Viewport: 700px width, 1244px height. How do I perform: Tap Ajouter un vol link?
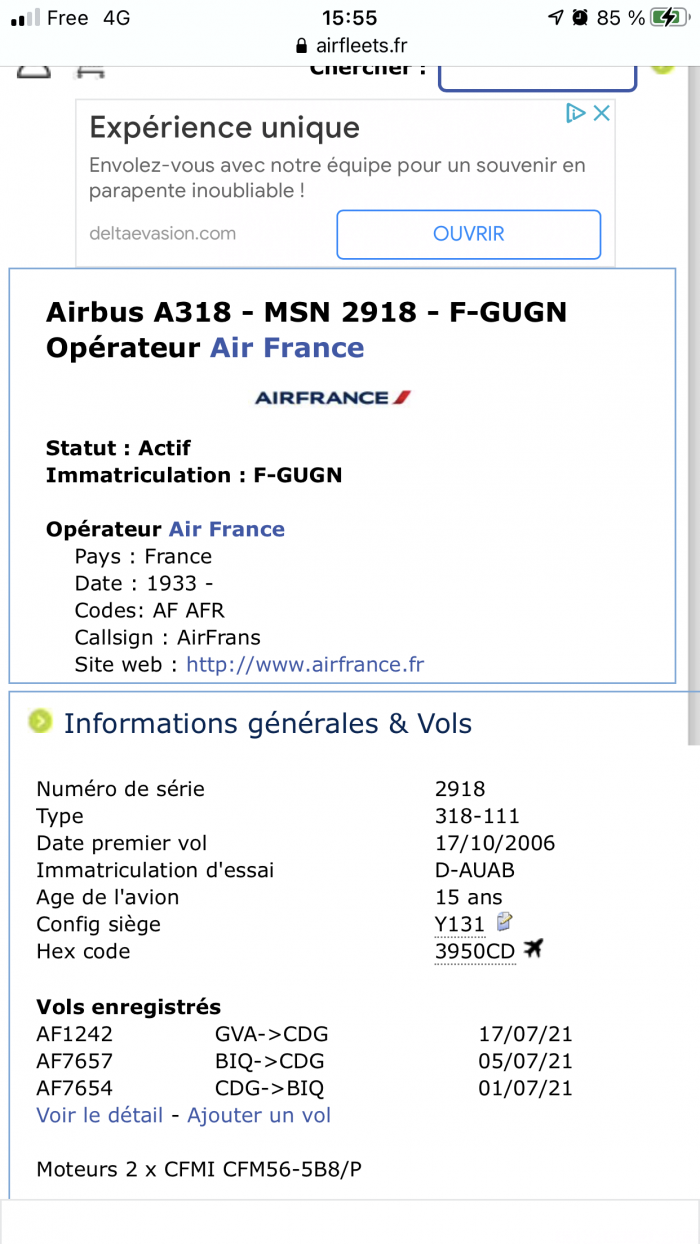coord(259,1115)
